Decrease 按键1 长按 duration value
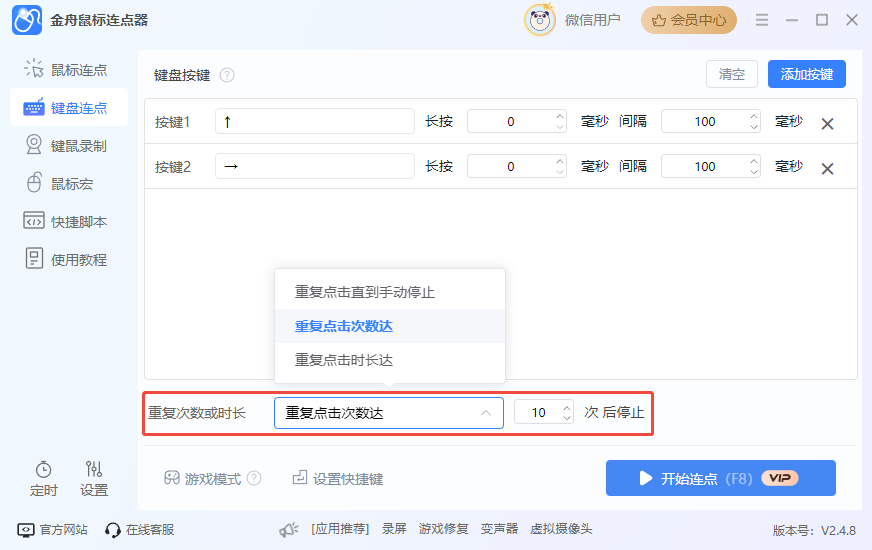The width and height of the screenshot is (872, 550). (x=560, y=127)
